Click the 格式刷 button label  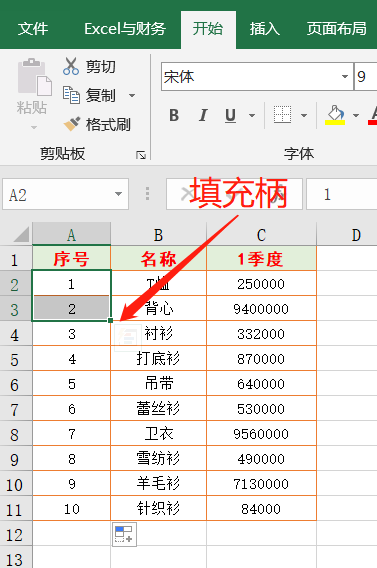(108, 125)
